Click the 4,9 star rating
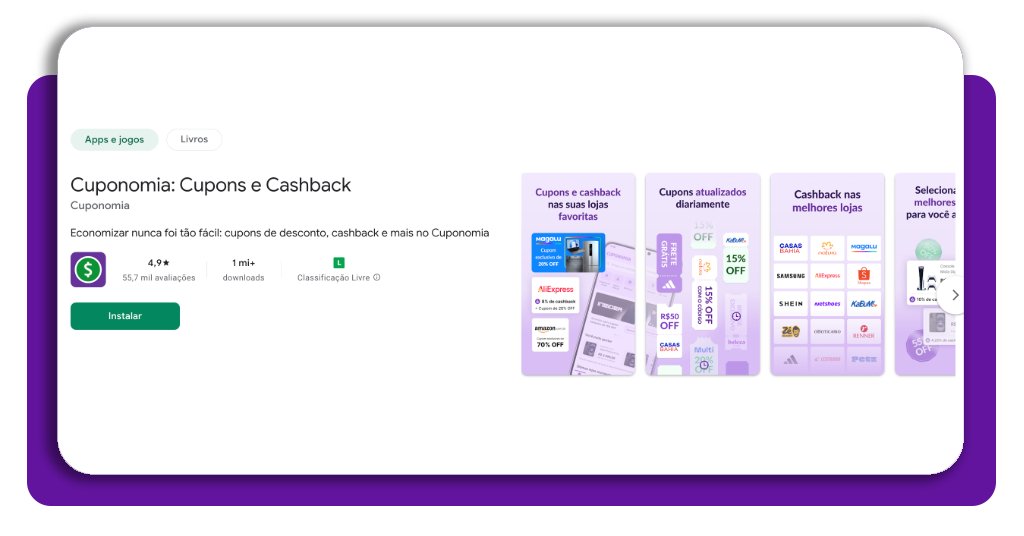Screen dimensions: 1024x536 (158, 262)
